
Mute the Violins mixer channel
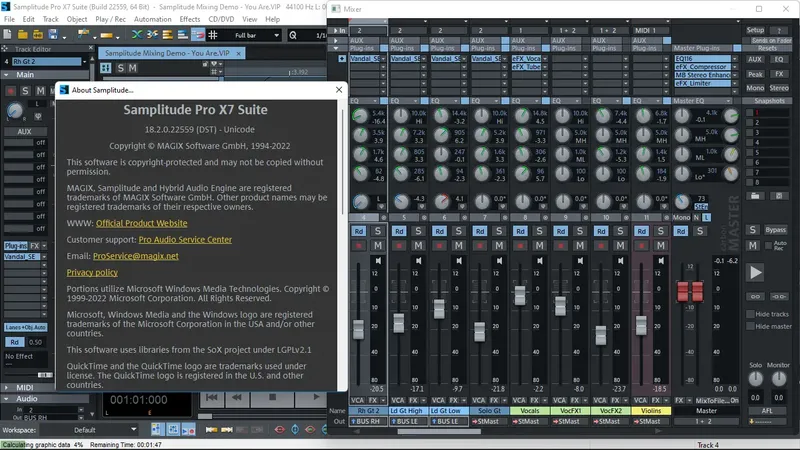(x=660, y=246)
